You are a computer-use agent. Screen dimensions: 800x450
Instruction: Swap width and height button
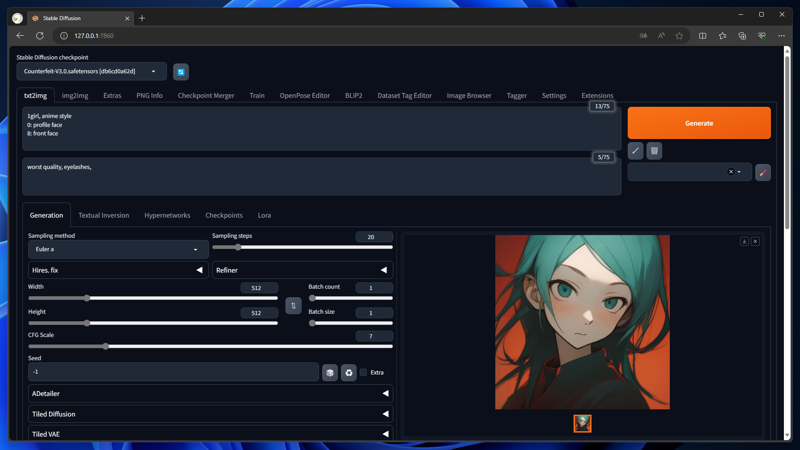click(293, 306)
